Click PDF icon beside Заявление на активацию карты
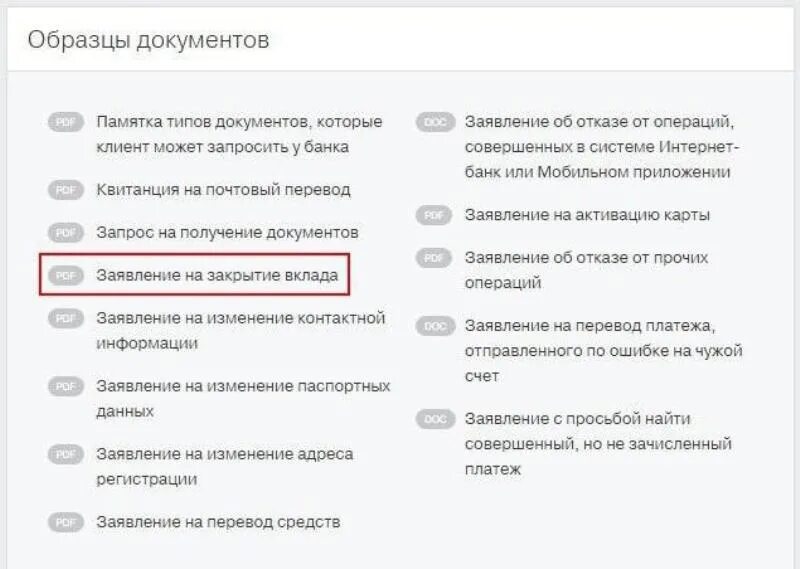 [x=434, y=215]
